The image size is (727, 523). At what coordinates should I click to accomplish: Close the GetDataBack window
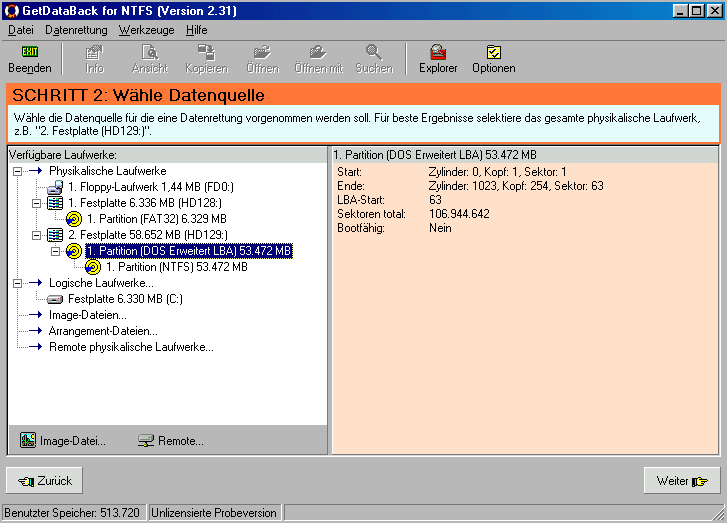pyautogui.click(x=714, y=11)
